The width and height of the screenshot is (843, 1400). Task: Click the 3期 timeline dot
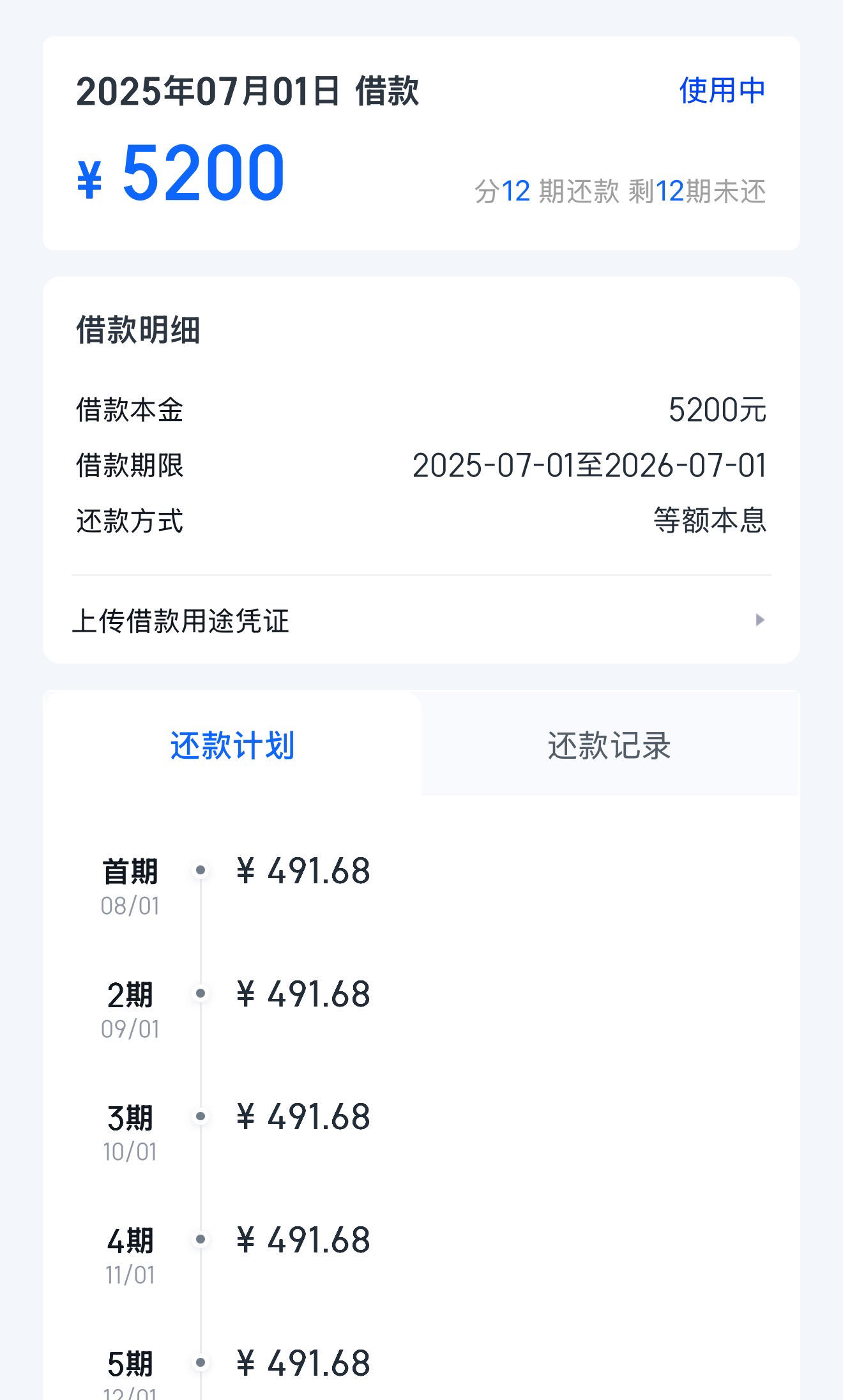[x=201, y=1116]
